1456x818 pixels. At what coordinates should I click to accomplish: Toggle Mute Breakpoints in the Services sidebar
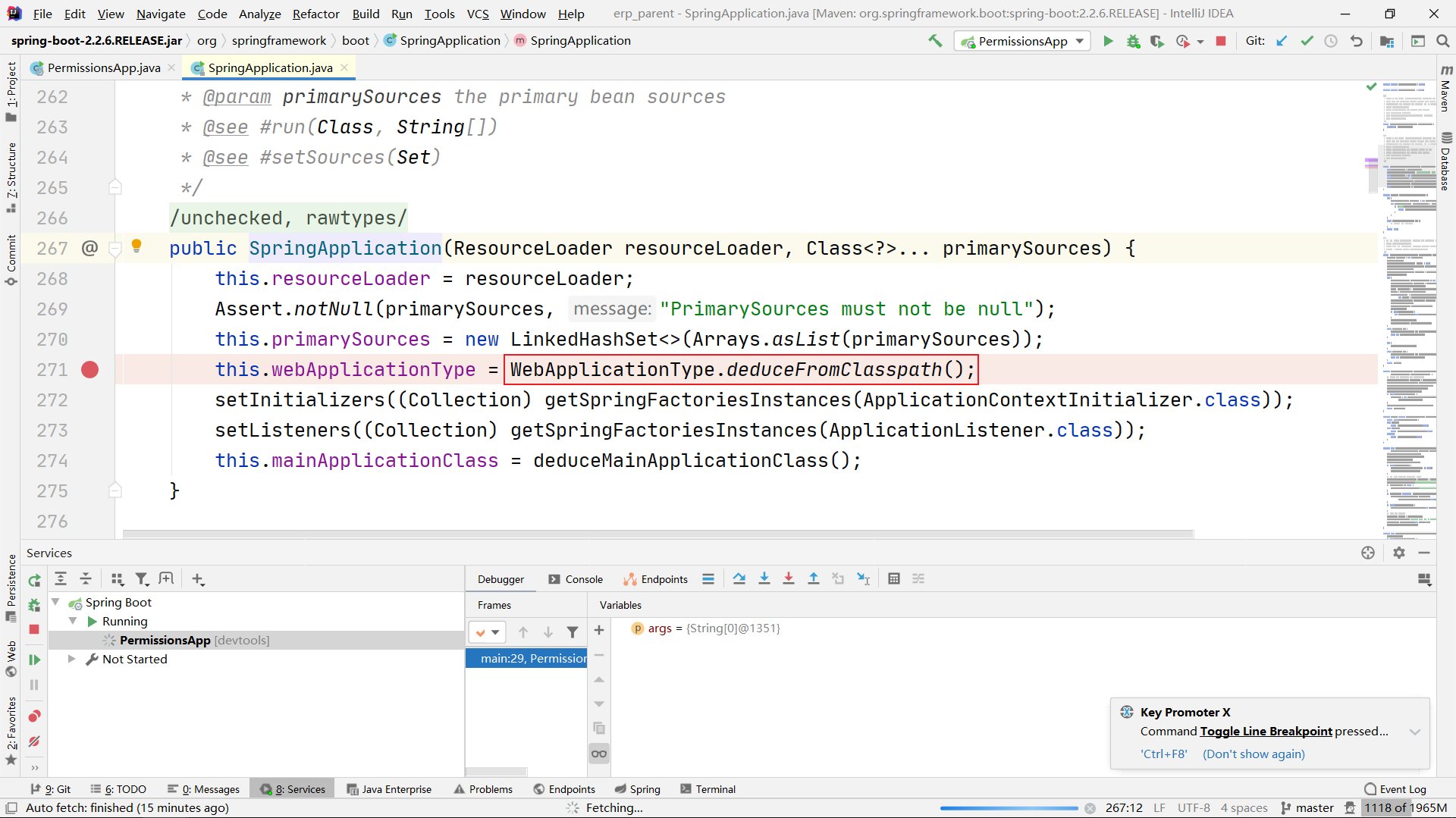click(x=34, y=741)
